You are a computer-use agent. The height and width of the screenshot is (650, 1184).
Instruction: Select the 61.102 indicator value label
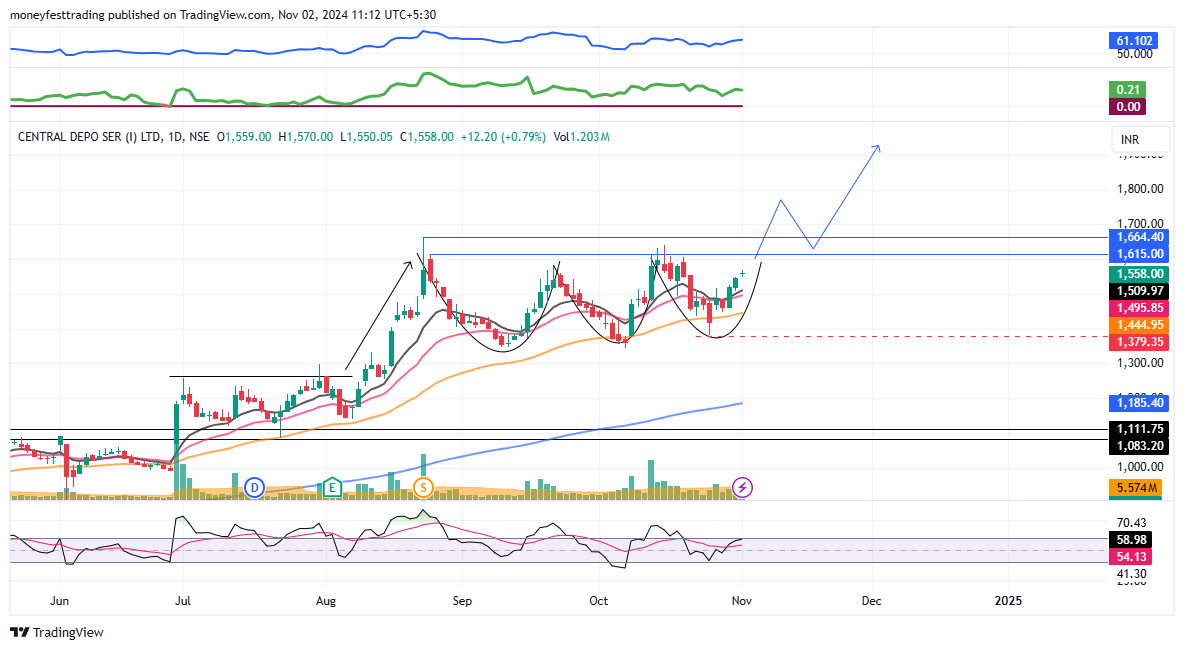point(1133,41)
